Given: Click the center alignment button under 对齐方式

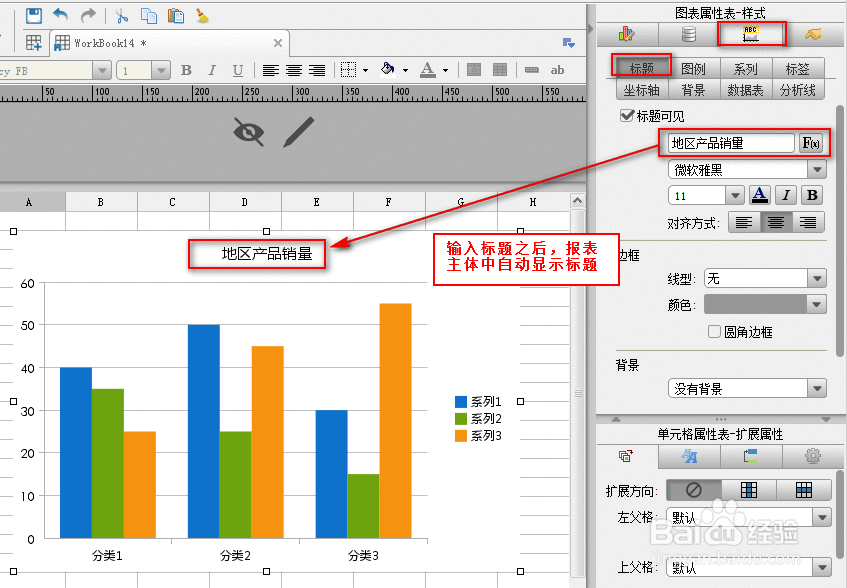Looking at the screenshot, I should (x=776, y=223).
